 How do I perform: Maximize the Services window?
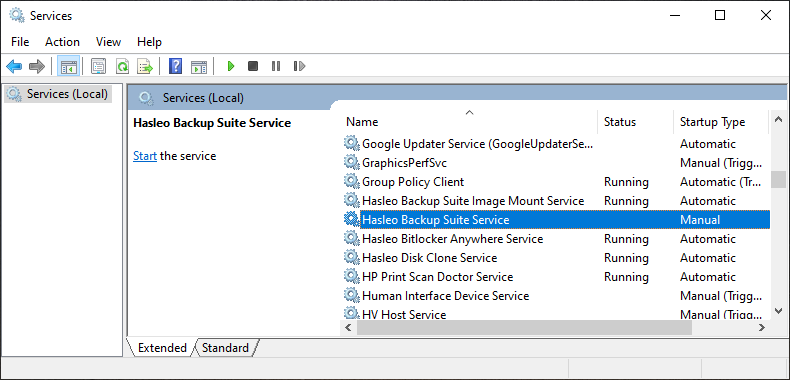(720, 16)
